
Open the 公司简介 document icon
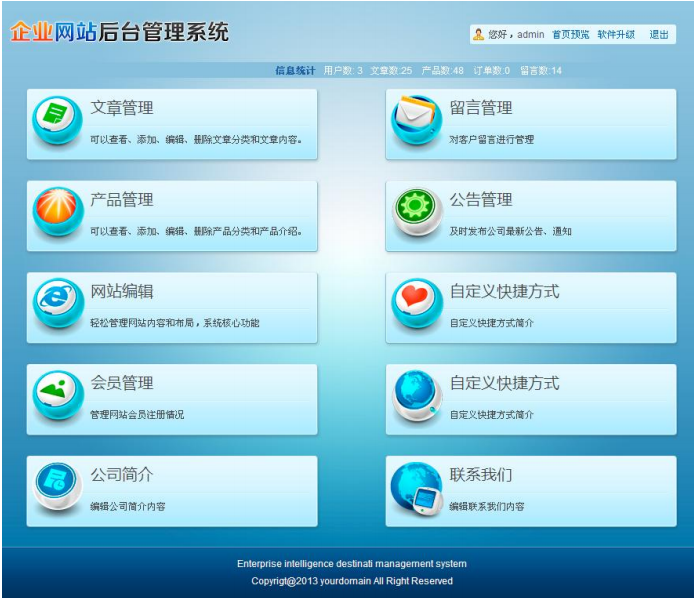click(57, 485)
